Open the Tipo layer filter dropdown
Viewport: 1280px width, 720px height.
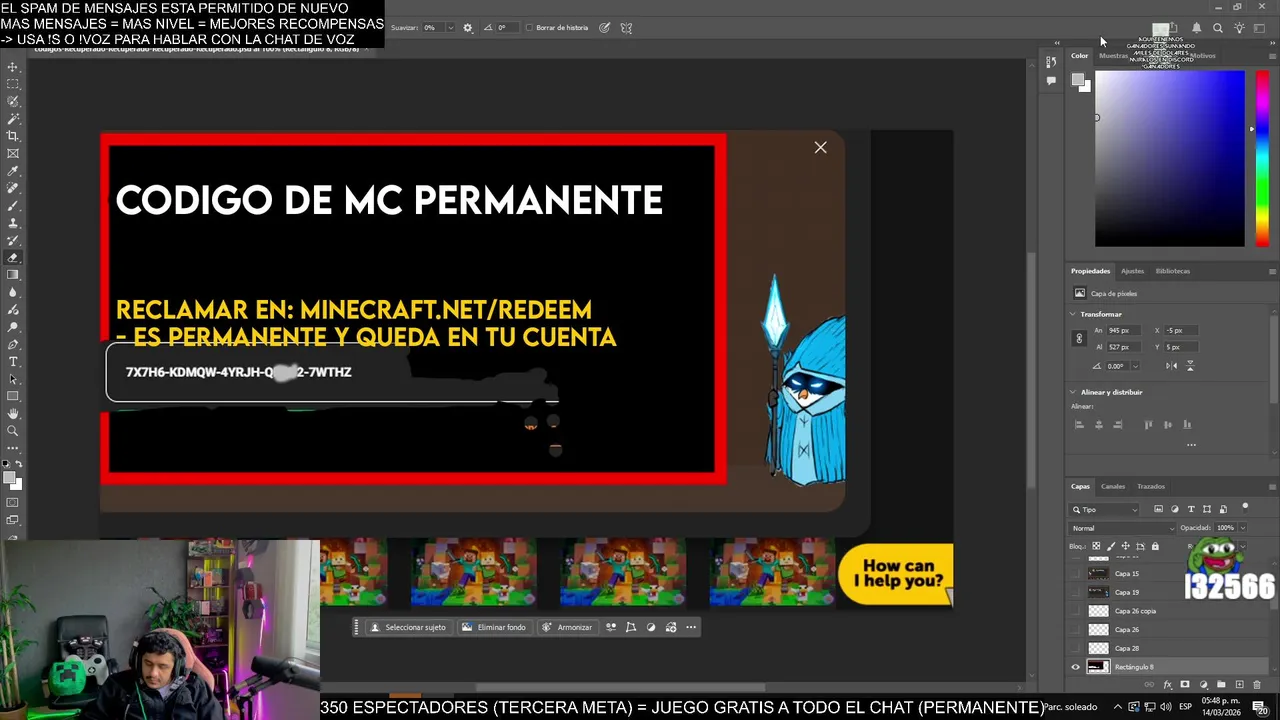(1104, 509)
